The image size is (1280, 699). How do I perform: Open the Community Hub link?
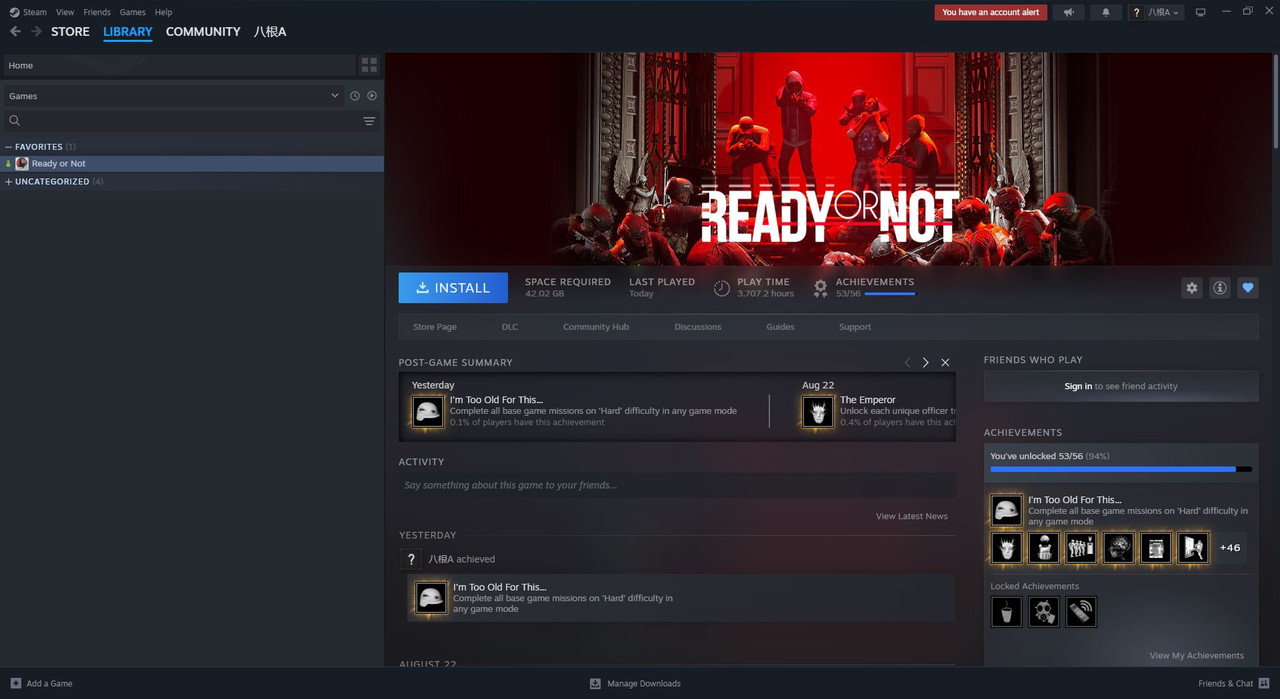596,327
